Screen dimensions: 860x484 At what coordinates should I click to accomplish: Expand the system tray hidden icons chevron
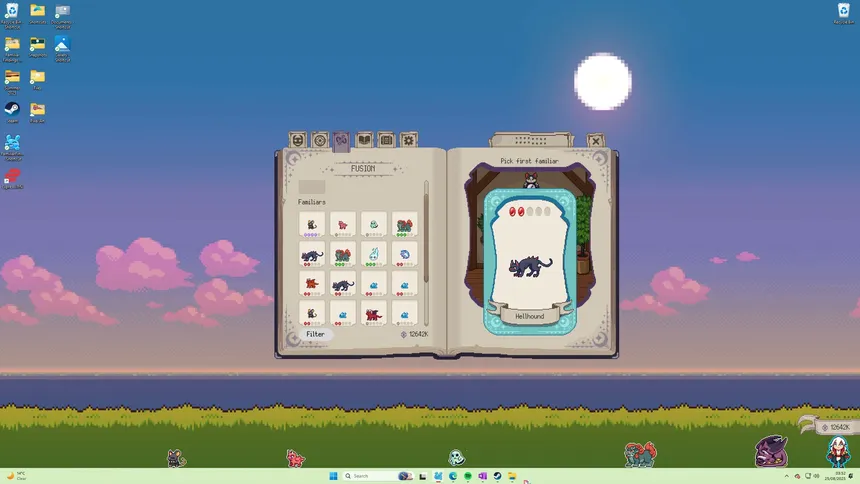click(x=787, y=476)
